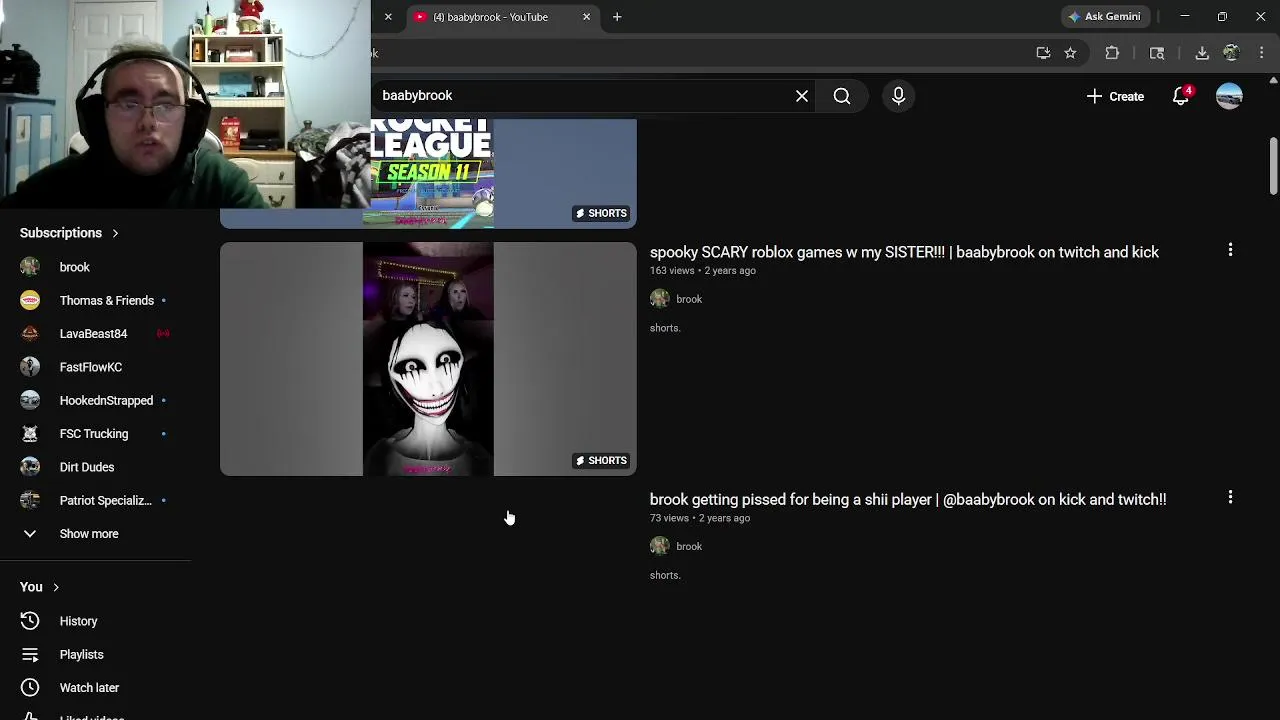The width and height of the screenshot is (1280, 720).
Task: Click Ask Gemini button in Chrome
Action: click(1104, 17)
